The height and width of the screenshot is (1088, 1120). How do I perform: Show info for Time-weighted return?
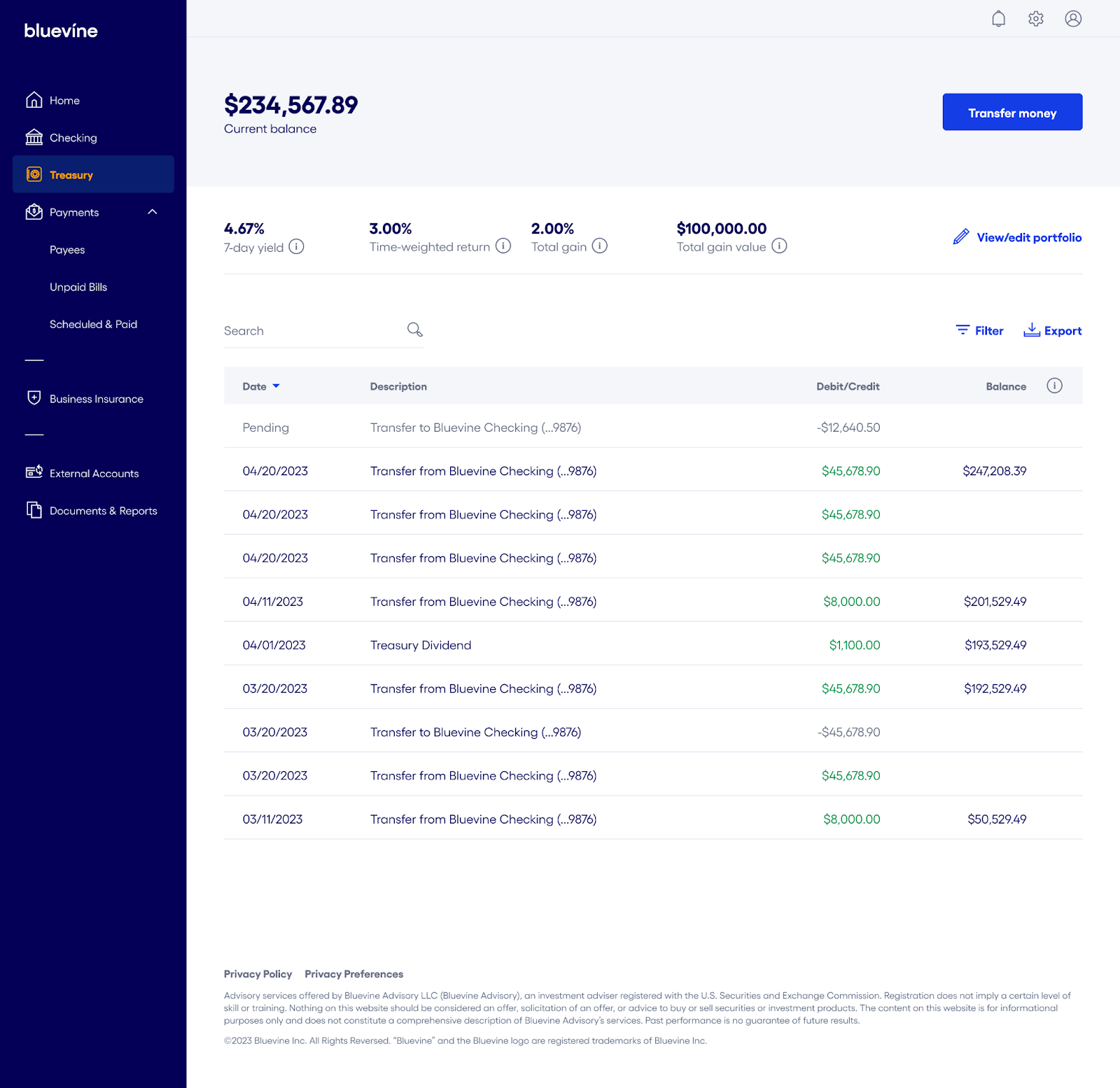503,246
